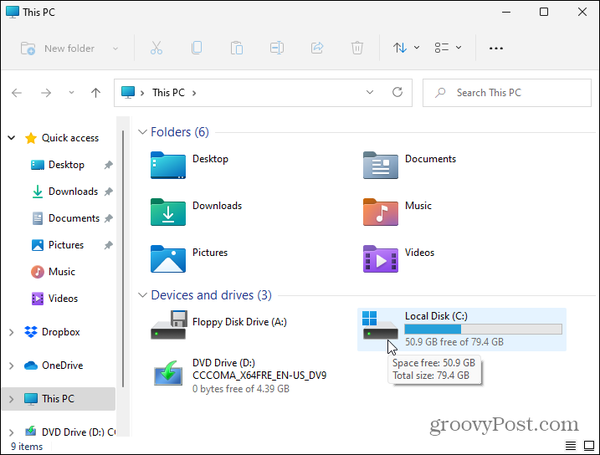The width and height of the screenshot is (600, 455).
Task: Collapse the Quick access tree node
Action: (11, 138)
